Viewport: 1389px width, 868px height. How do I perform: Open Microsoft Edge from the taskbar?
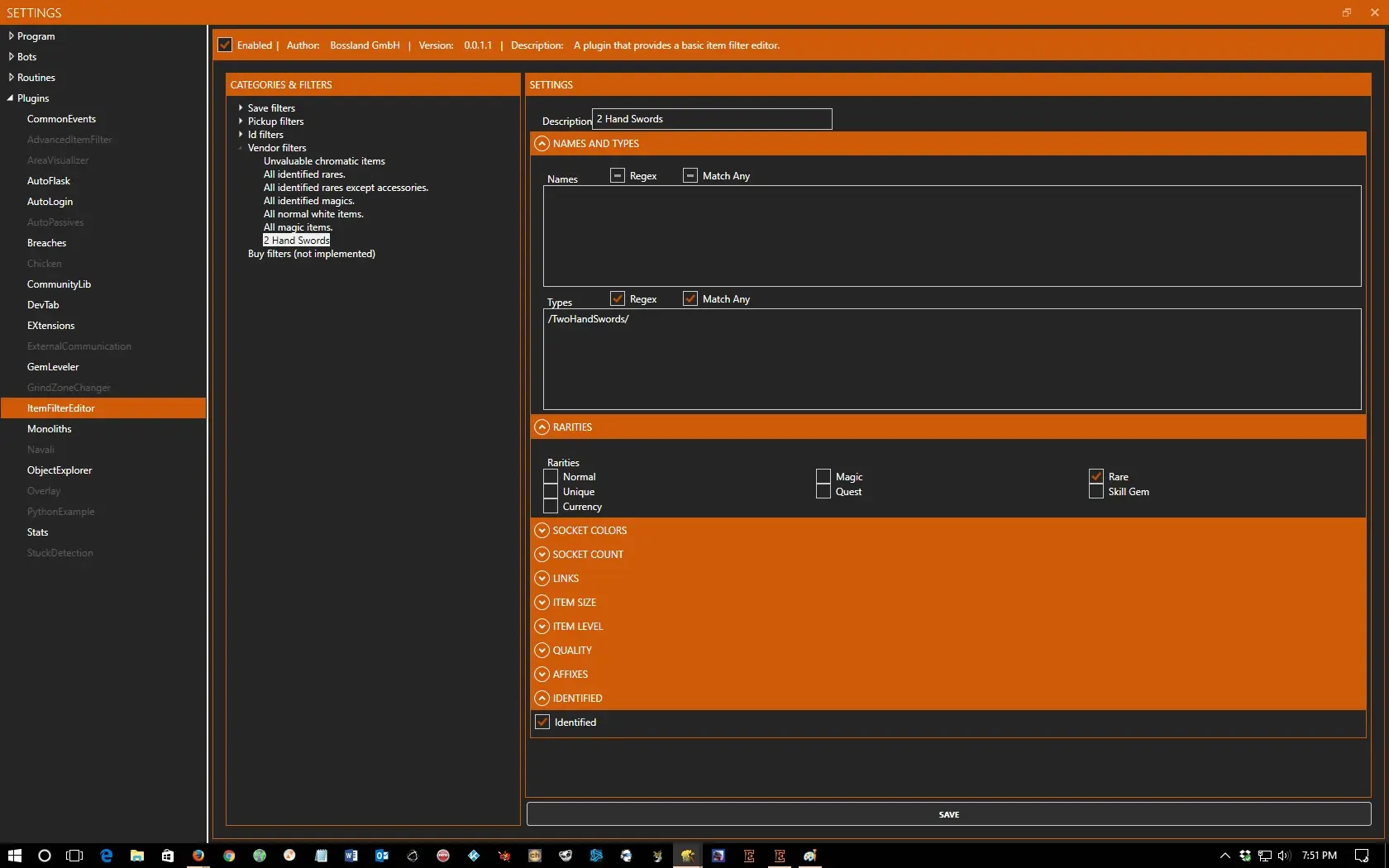(106, 856)
